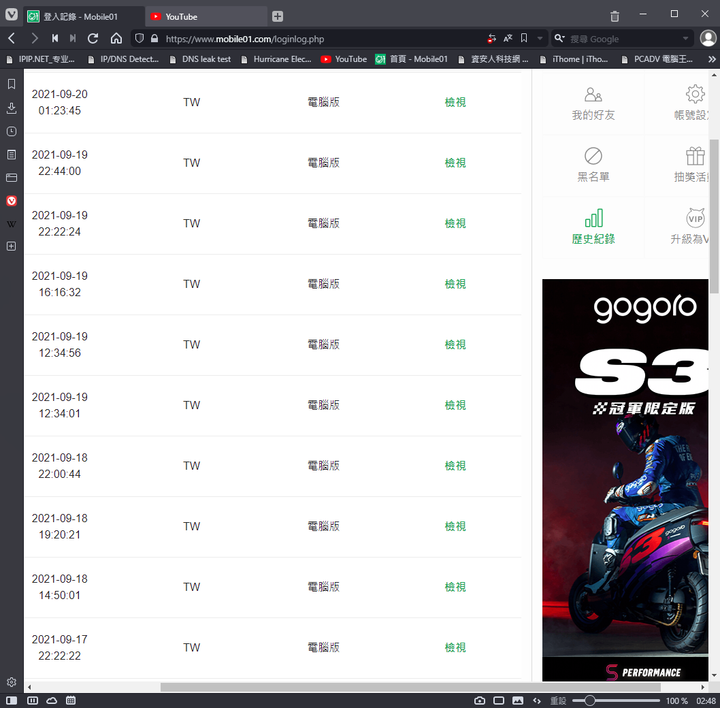Switch to the Mobile01 login record tab
The height and width of the screenshot is (708, 720).
coord(84,17)
